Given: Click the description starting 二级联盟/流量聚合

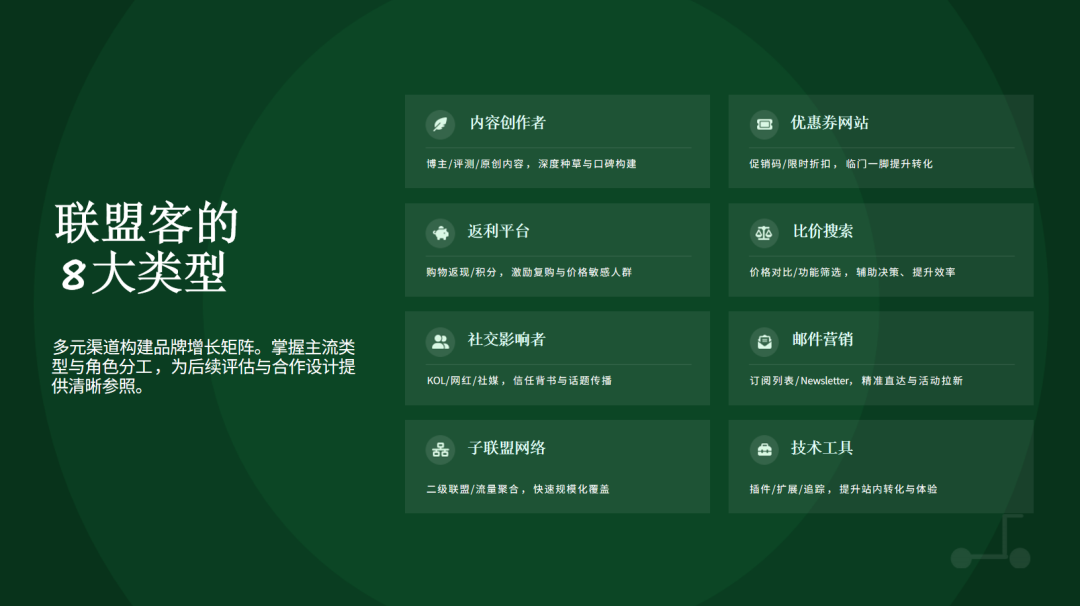Looking at the screenshot, I should coord(518,489).
